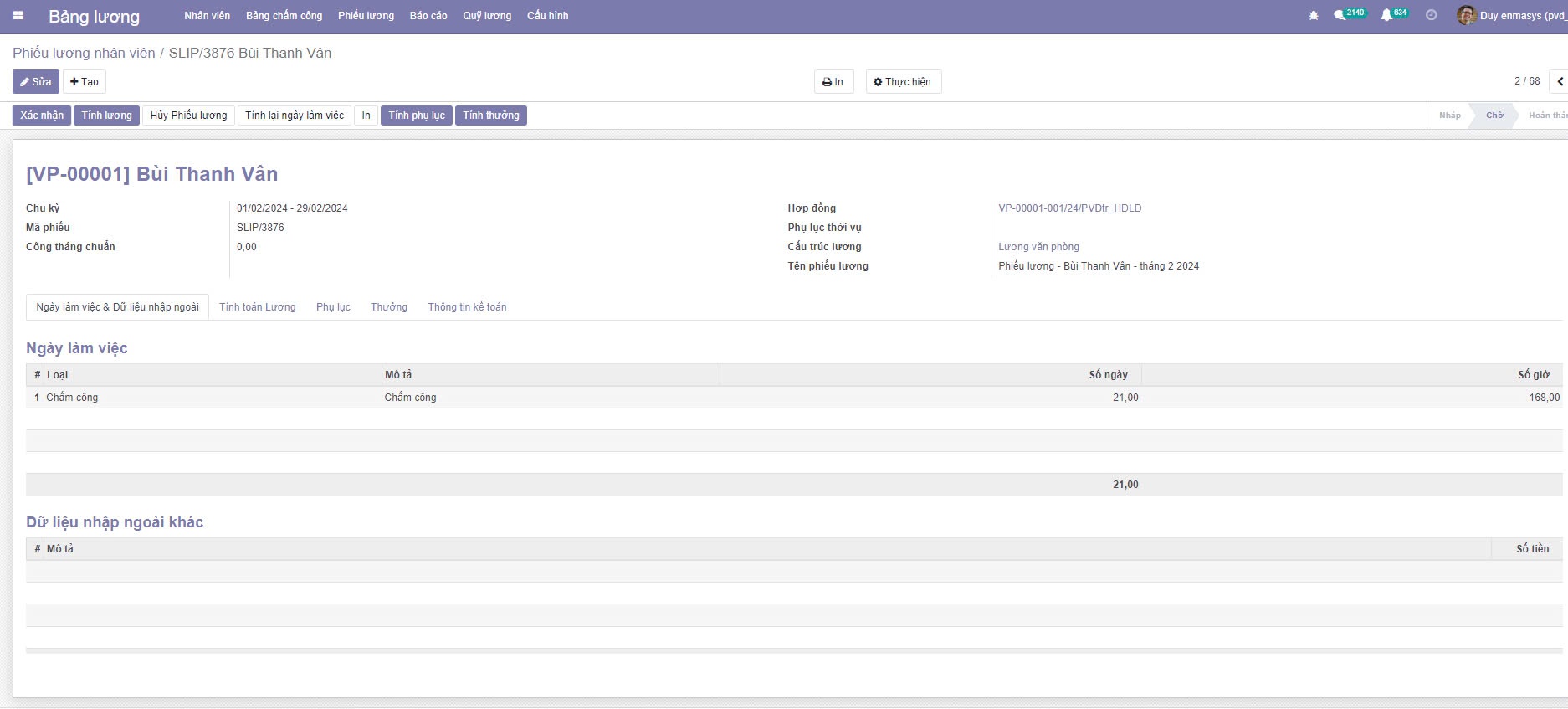Click the Sửa edit pencil button

pyautogui.click(x=36, y=82)
